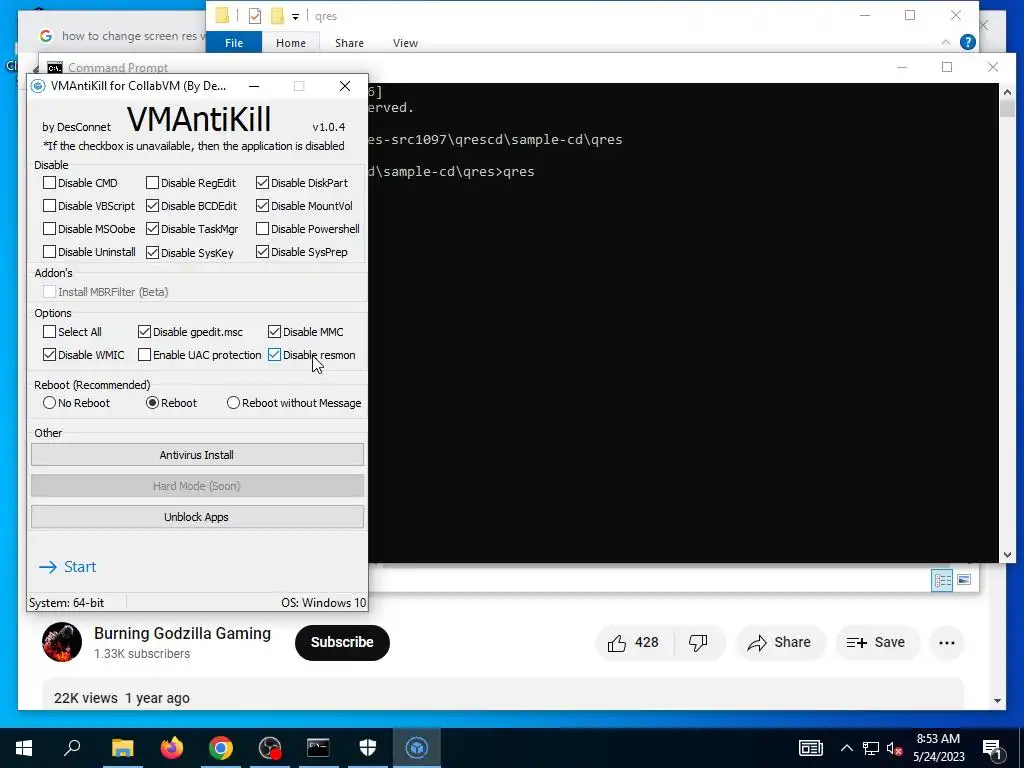Click VMAntiKill title bar app icon

[x=38, y=86]
